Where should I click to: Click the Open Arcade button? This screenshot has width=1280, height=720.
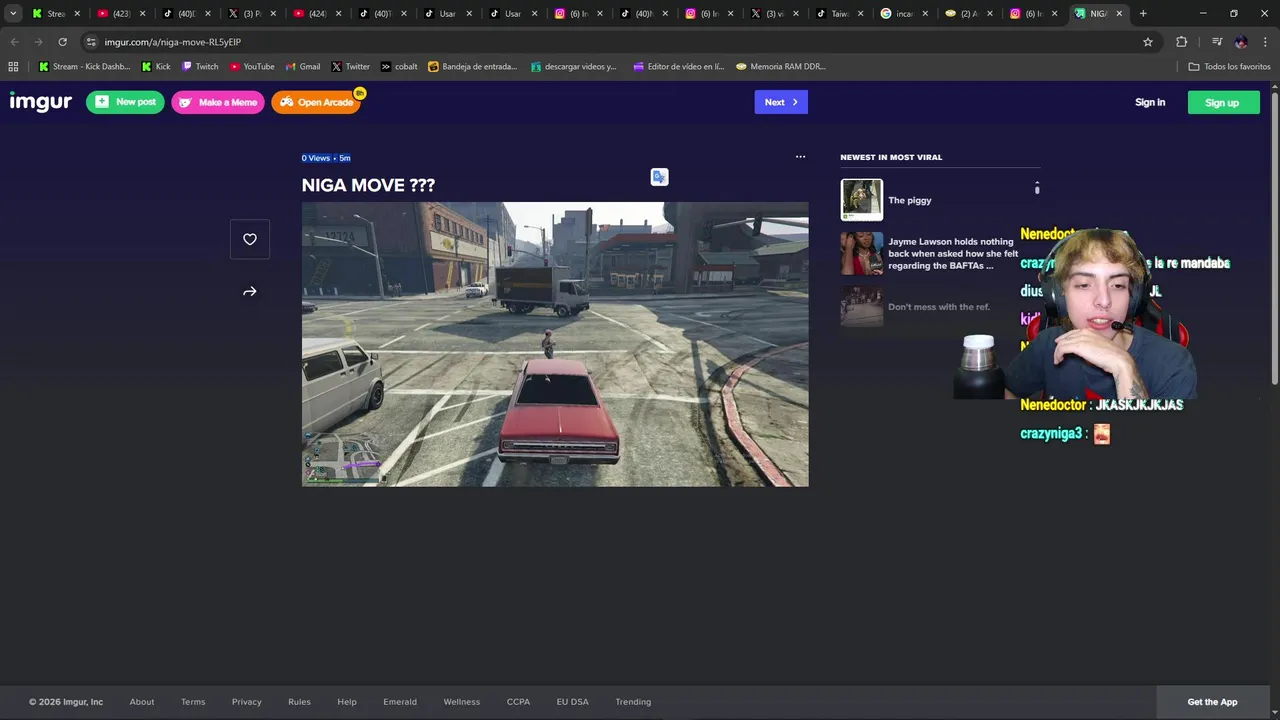[x=316, y=102]
